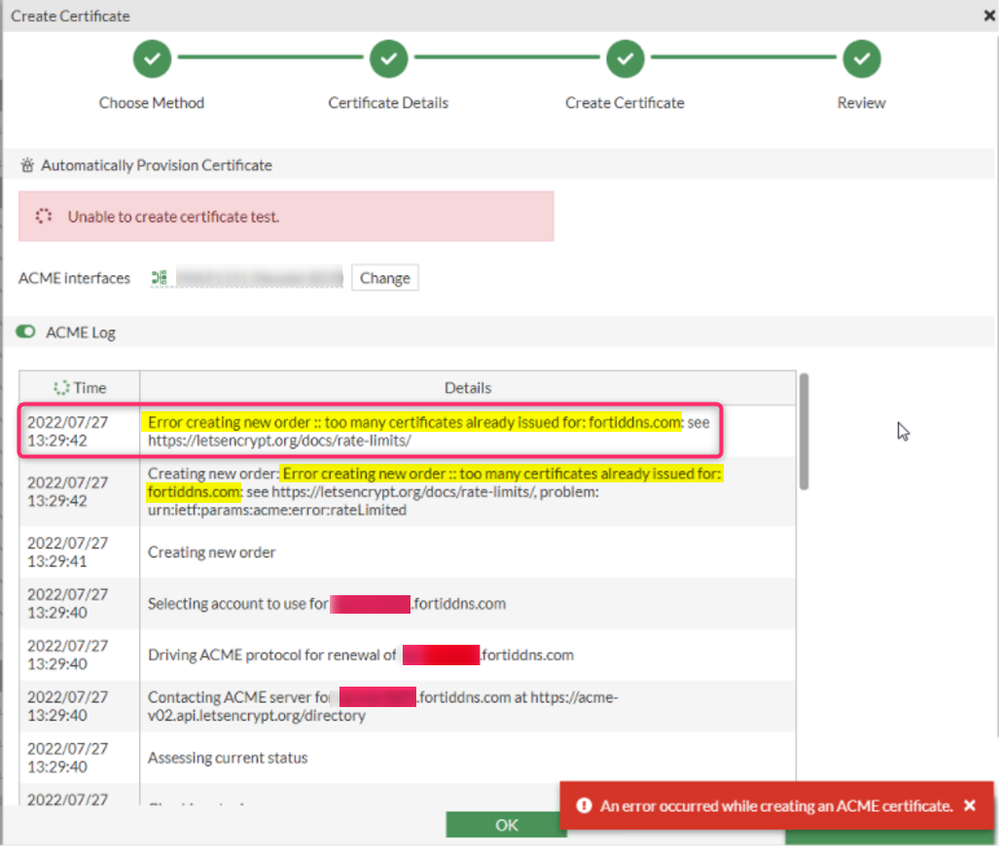
Task: Click the Create Certificate step checkmark
Action: (x=625, y=59)
